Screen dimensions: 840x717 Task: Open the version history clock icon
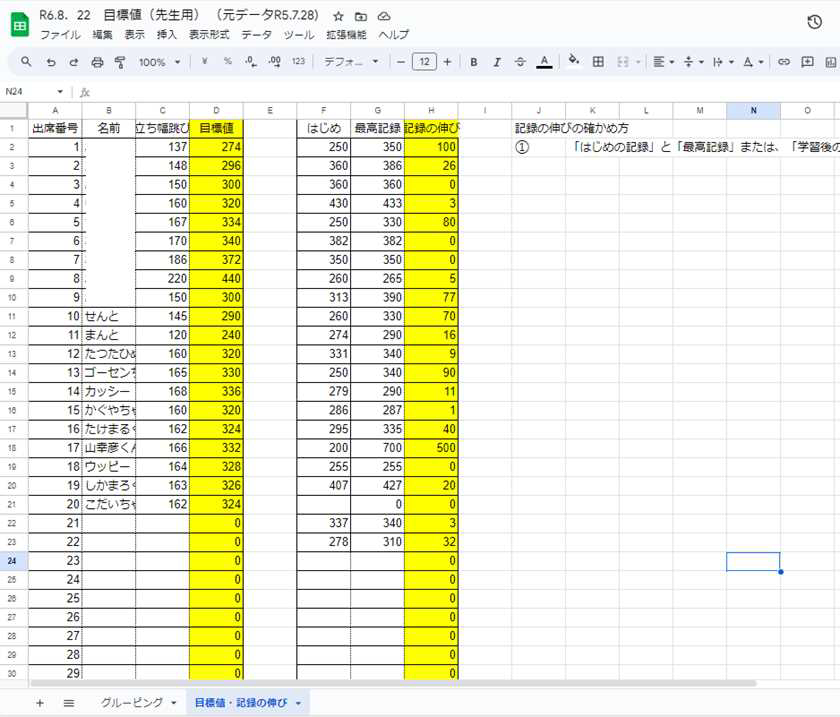click(814, 23)
